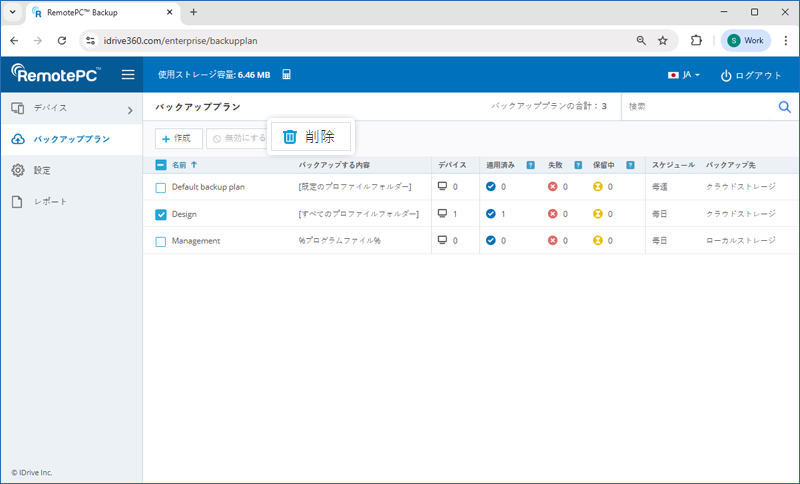
Task: Click device monitor icon in Default backup plan row
Action: click(x=442, y=186)
